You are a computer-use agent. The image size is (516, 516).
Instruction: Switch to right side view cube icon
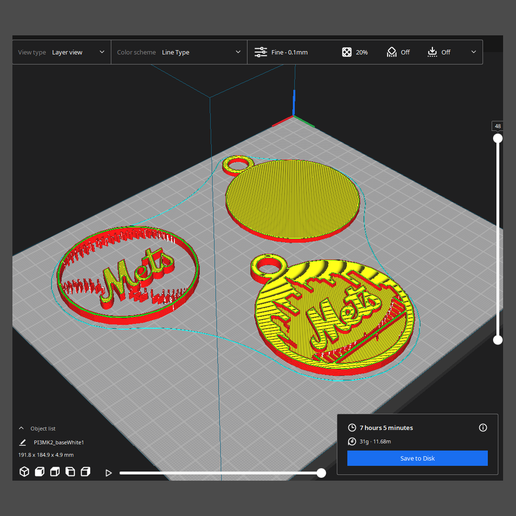[86, 472]
